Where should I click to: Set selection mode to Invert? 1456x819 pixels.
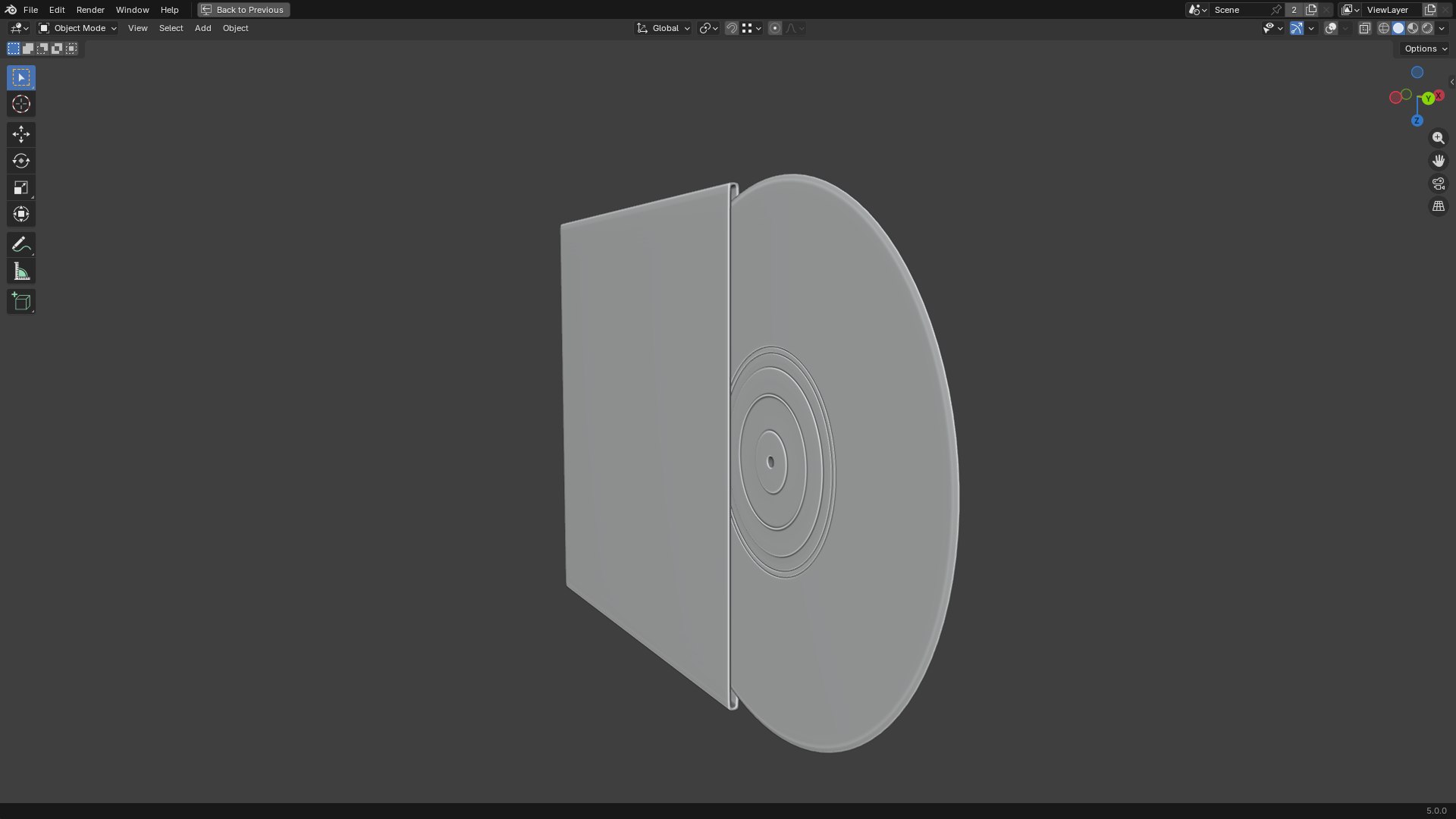coord(57,49)
